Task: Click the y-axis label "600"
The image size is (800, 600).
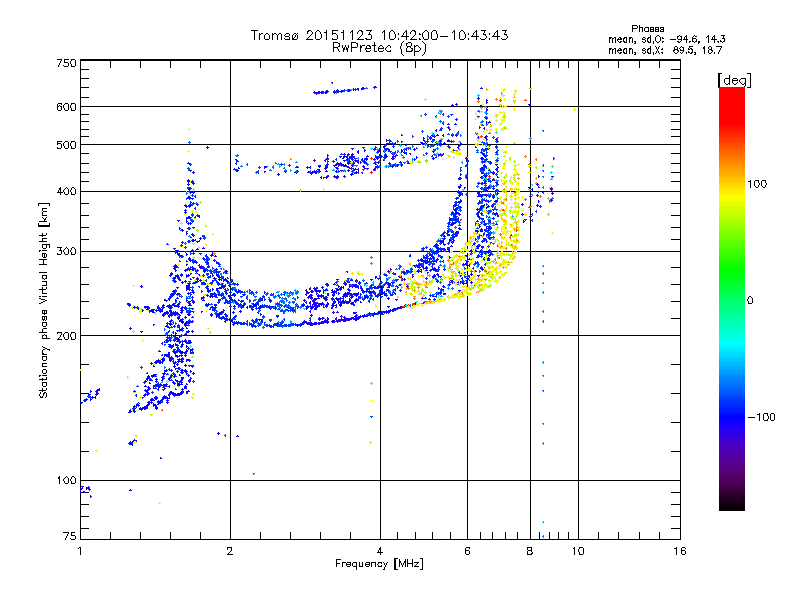Action: pyautogui.click(x=66, y=107)
